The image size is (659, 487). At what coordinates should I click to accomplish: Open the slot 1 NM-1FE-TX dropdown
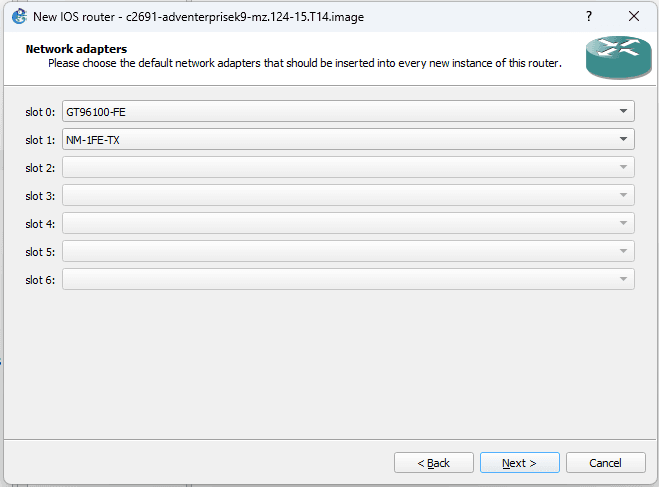click(x=348, y=140)
